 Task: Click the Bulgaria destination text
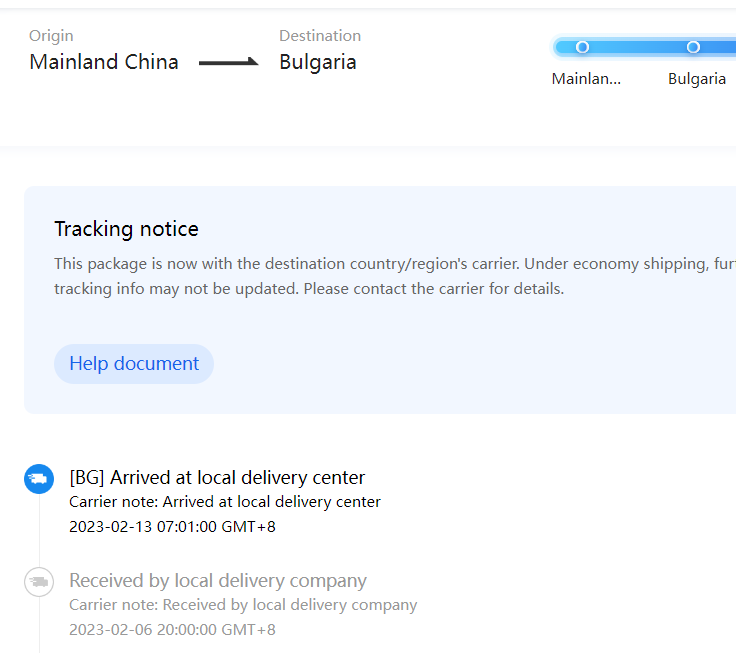[318, 62]
